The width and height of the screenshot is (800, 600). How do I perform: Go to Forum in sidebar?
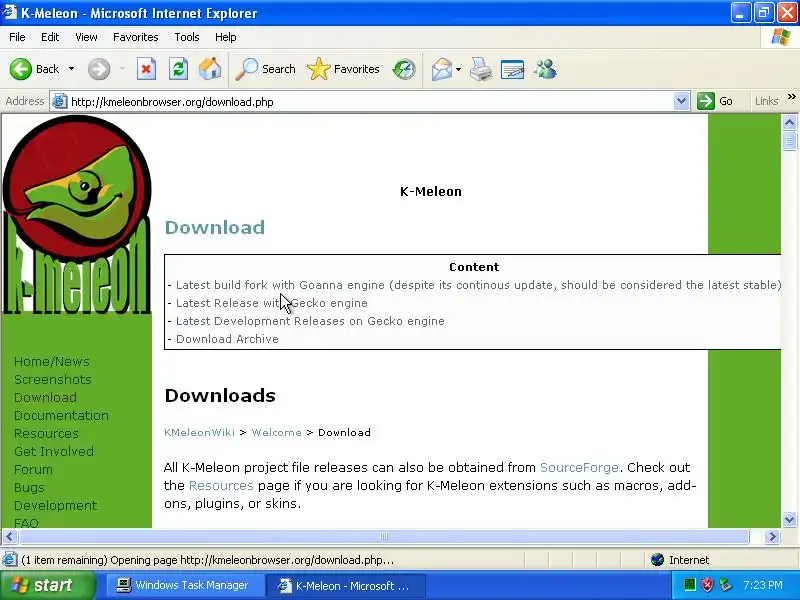coord(33,469)
